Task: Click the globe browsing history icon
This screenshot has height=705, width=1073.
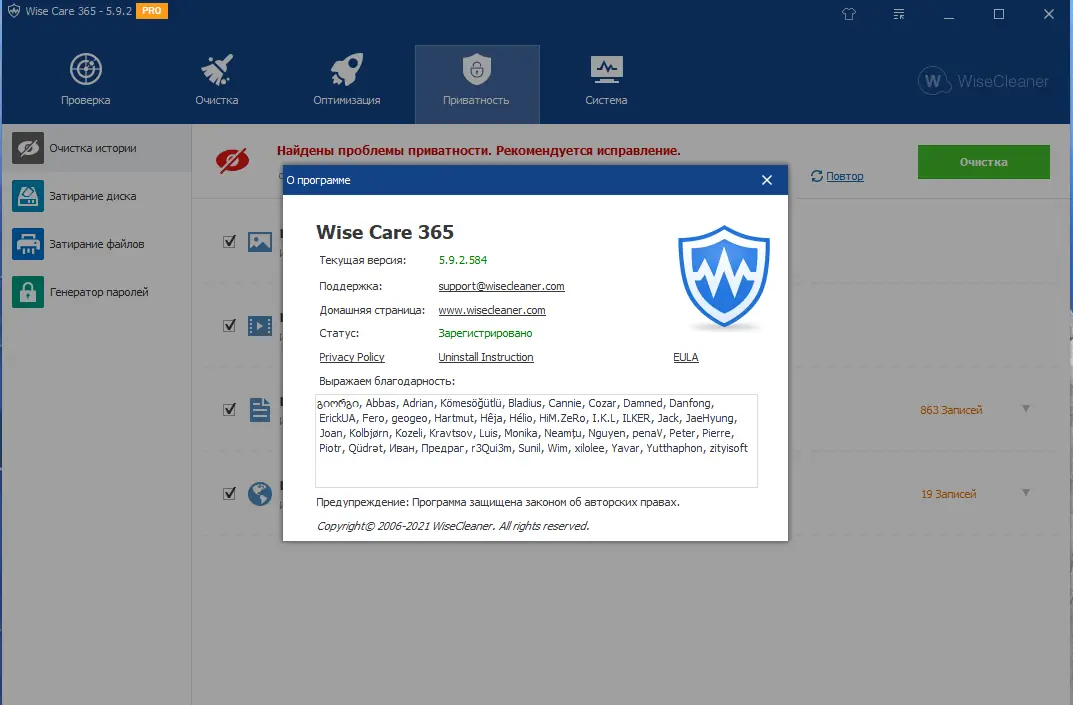Action: tap(260, 494)
